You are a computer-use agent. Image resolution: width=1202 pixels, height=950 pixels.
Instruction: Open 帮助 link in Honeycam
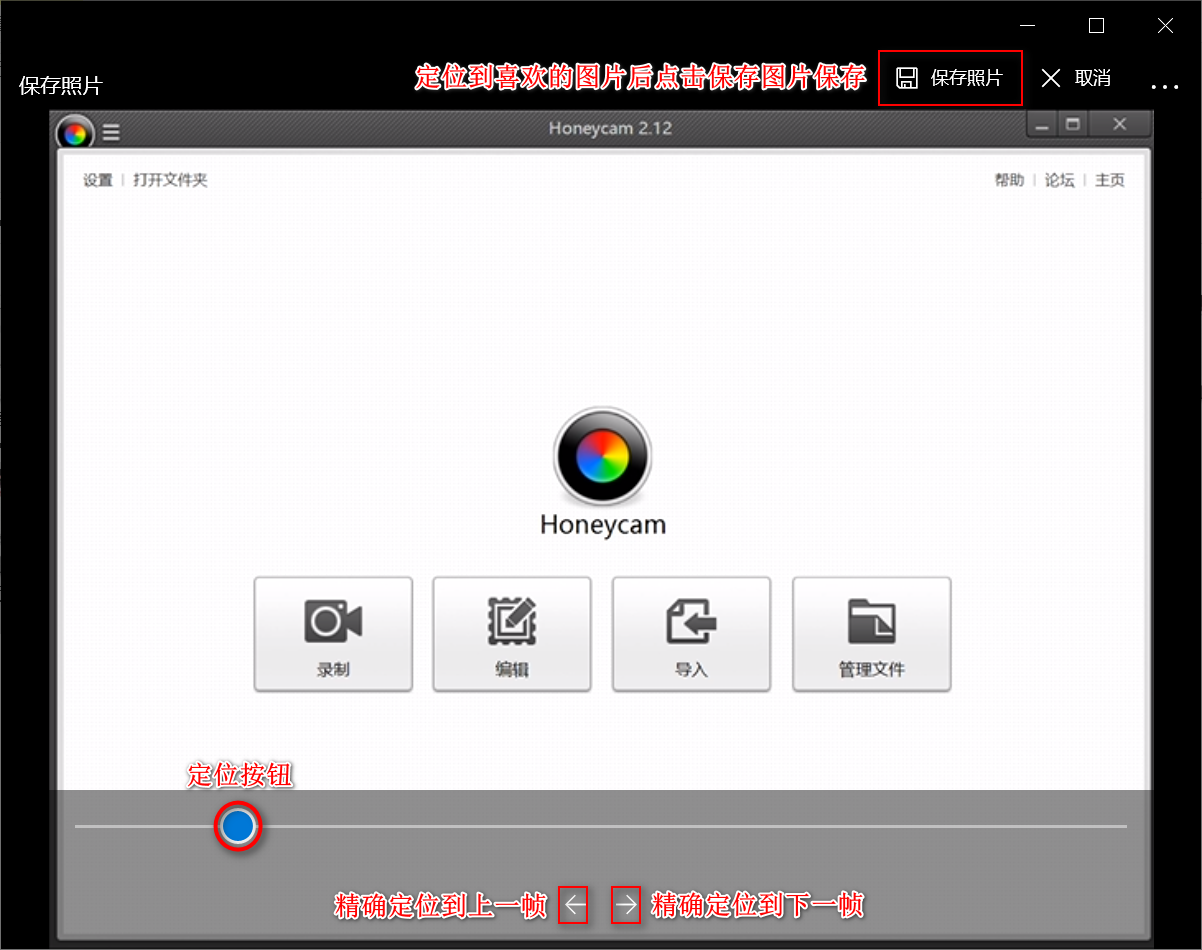click(1009, 180)
